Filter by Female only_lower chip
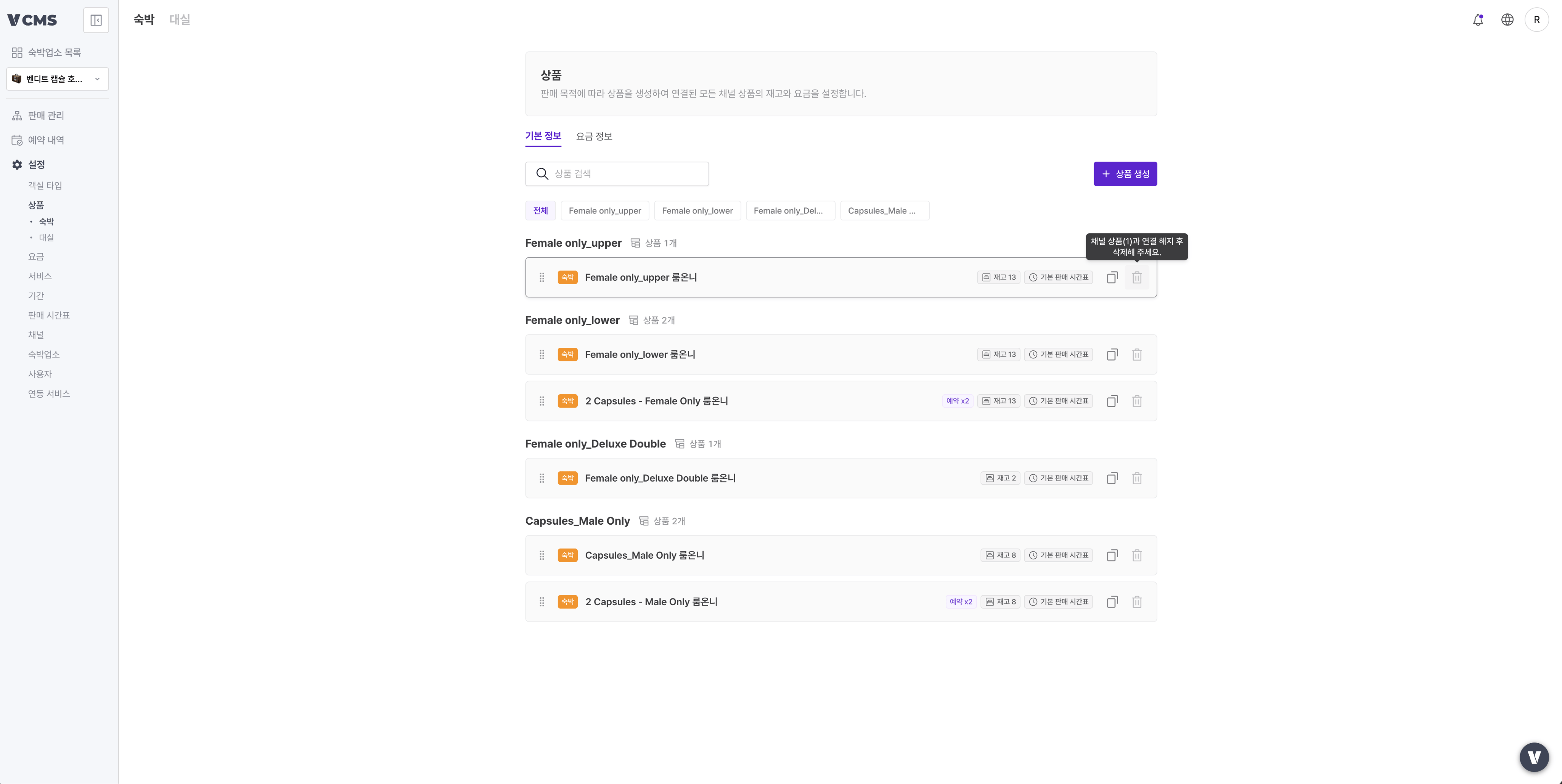 coord(697,211)
